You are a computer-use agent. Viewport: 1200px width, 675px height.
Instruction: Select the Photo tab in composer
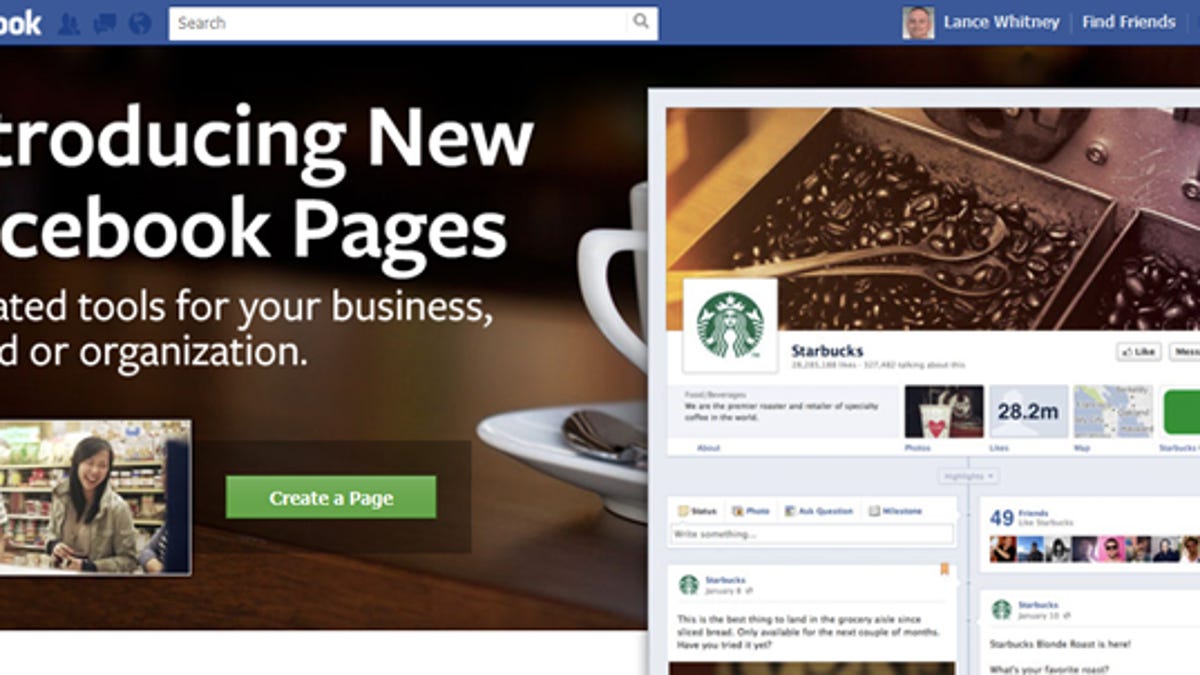(750, 511)
